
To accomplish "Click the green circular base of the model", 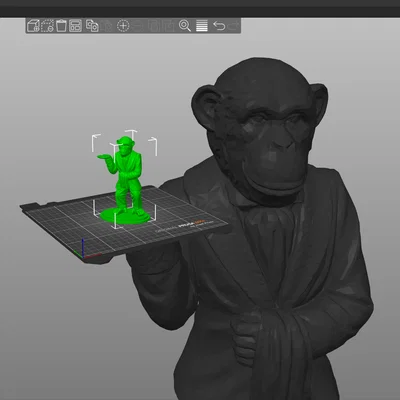I will click(x=125, y=217).
